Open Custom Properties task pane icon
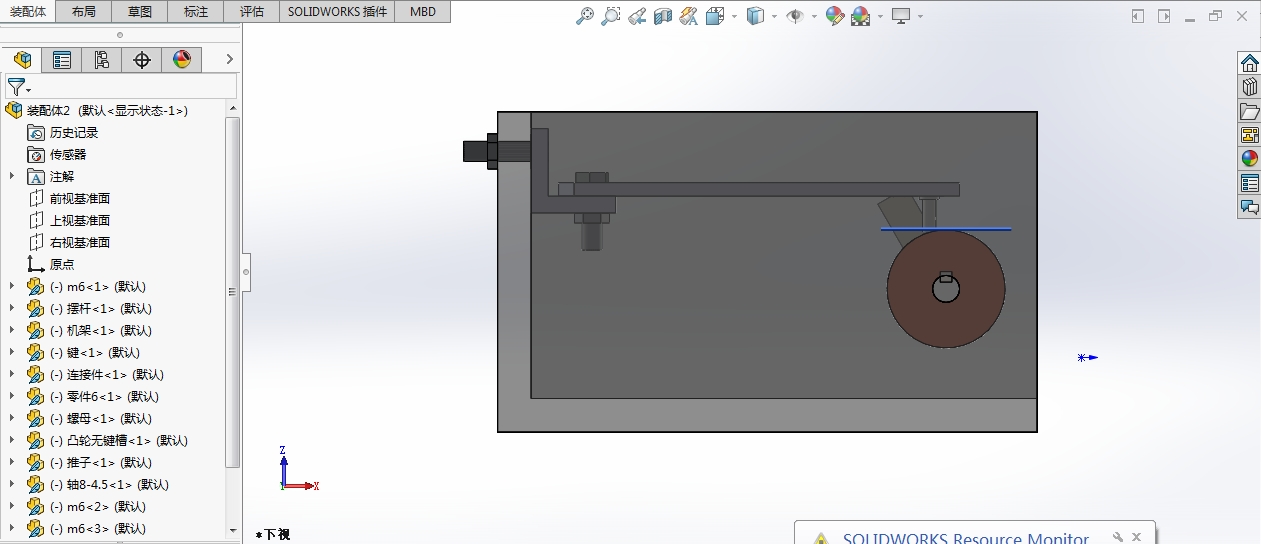This screenshot has width=1261, height=544. coord(1249,183)
